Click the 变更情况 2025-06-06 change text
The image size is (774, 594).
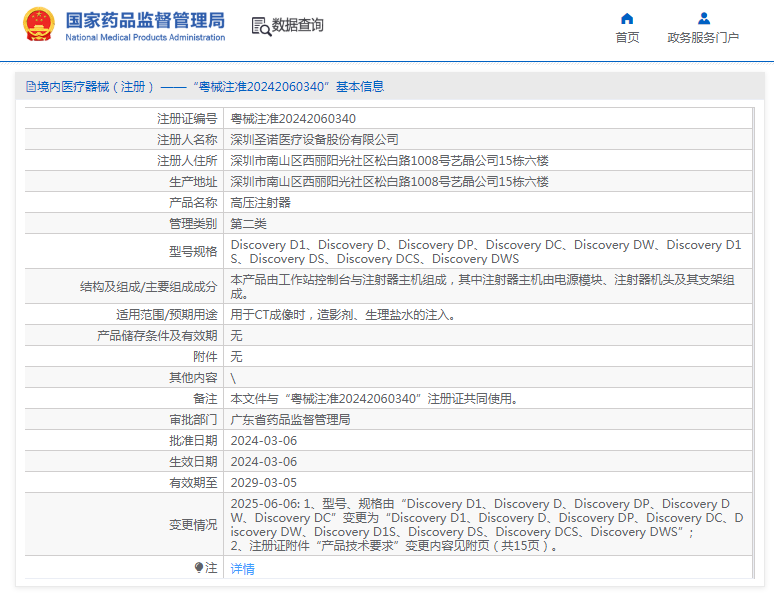487,524
